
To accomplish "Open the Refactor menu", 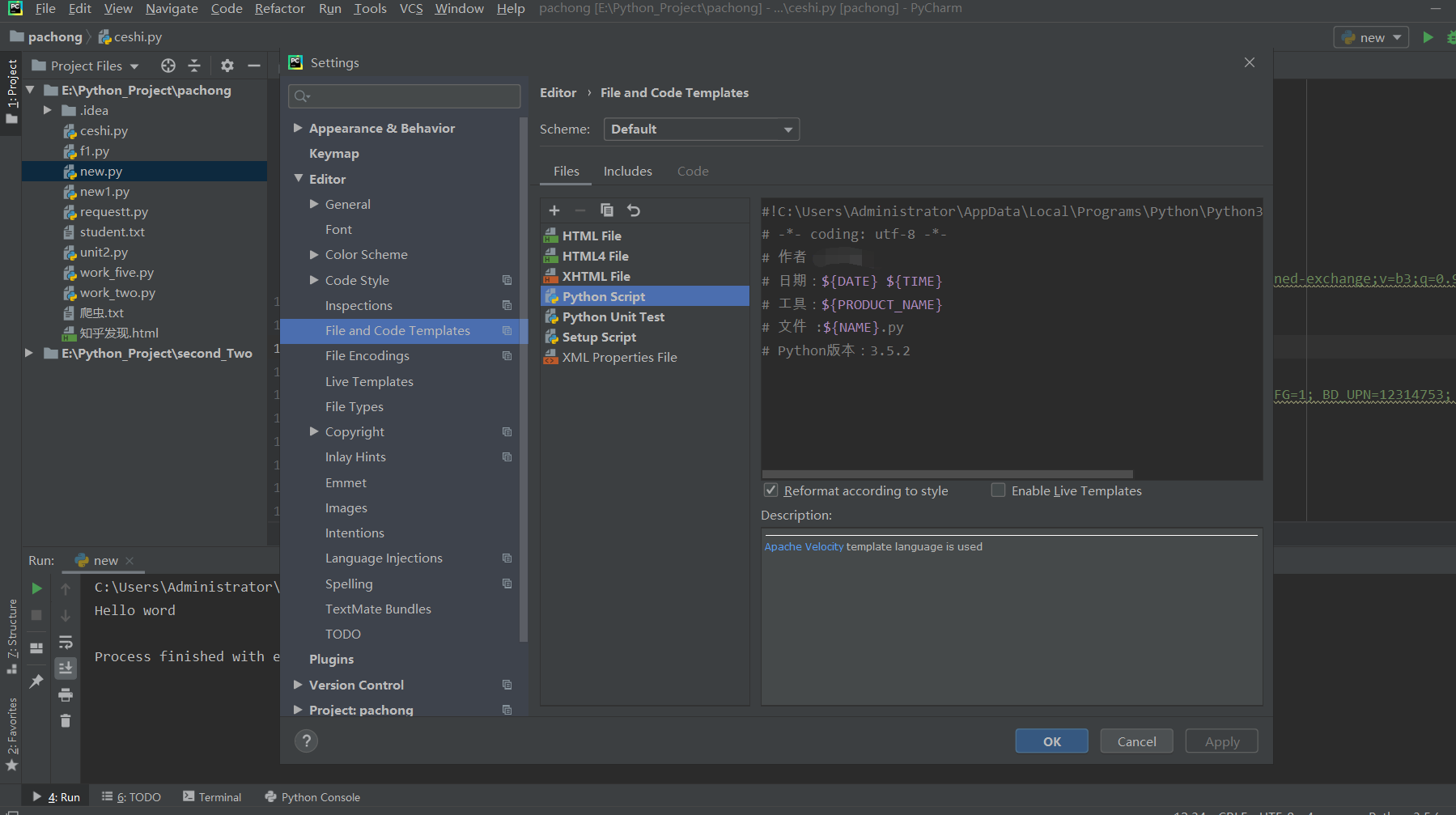I will 280,8.
